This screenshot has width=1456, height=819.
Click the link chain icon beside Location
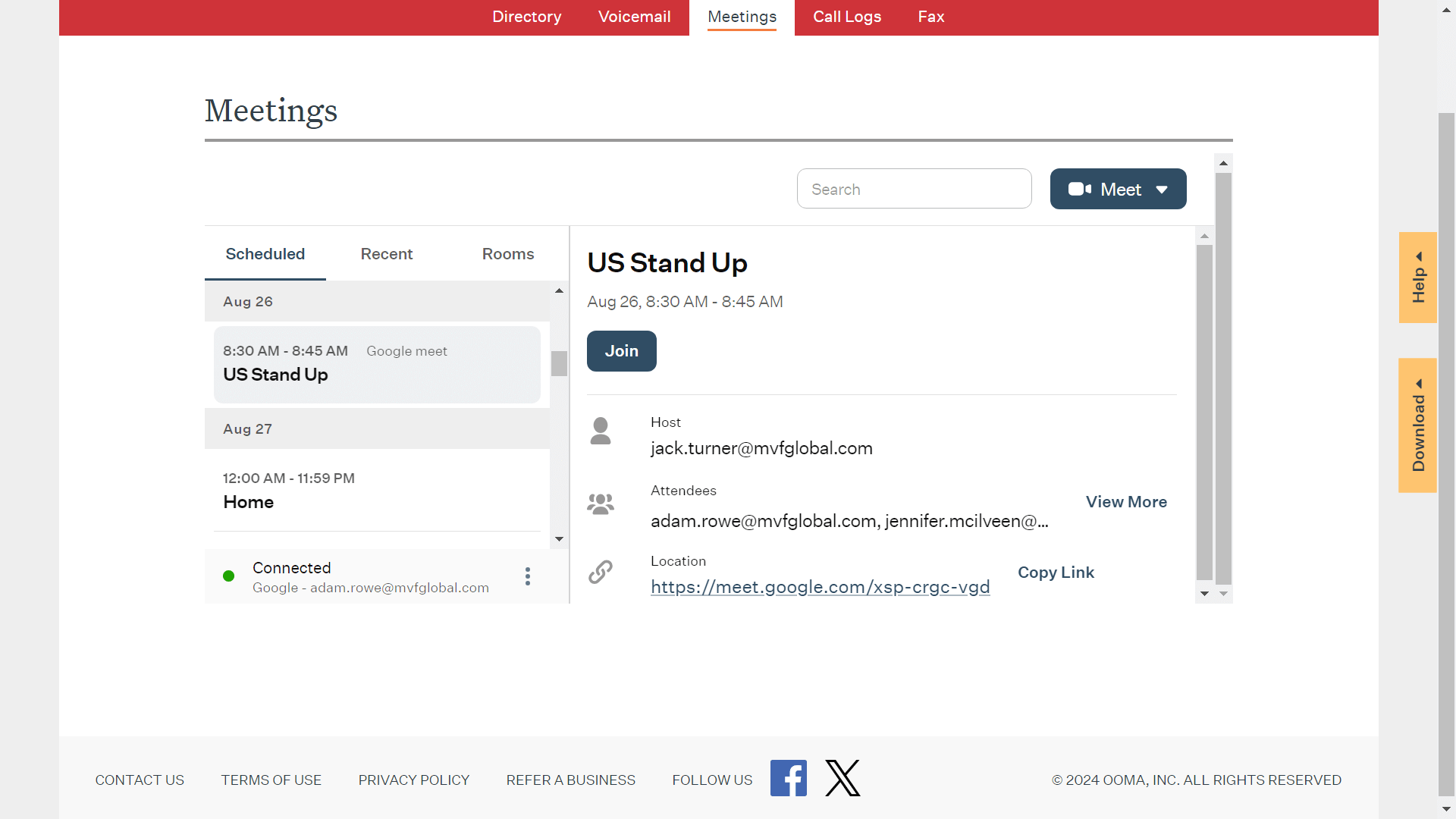point(601,572)
